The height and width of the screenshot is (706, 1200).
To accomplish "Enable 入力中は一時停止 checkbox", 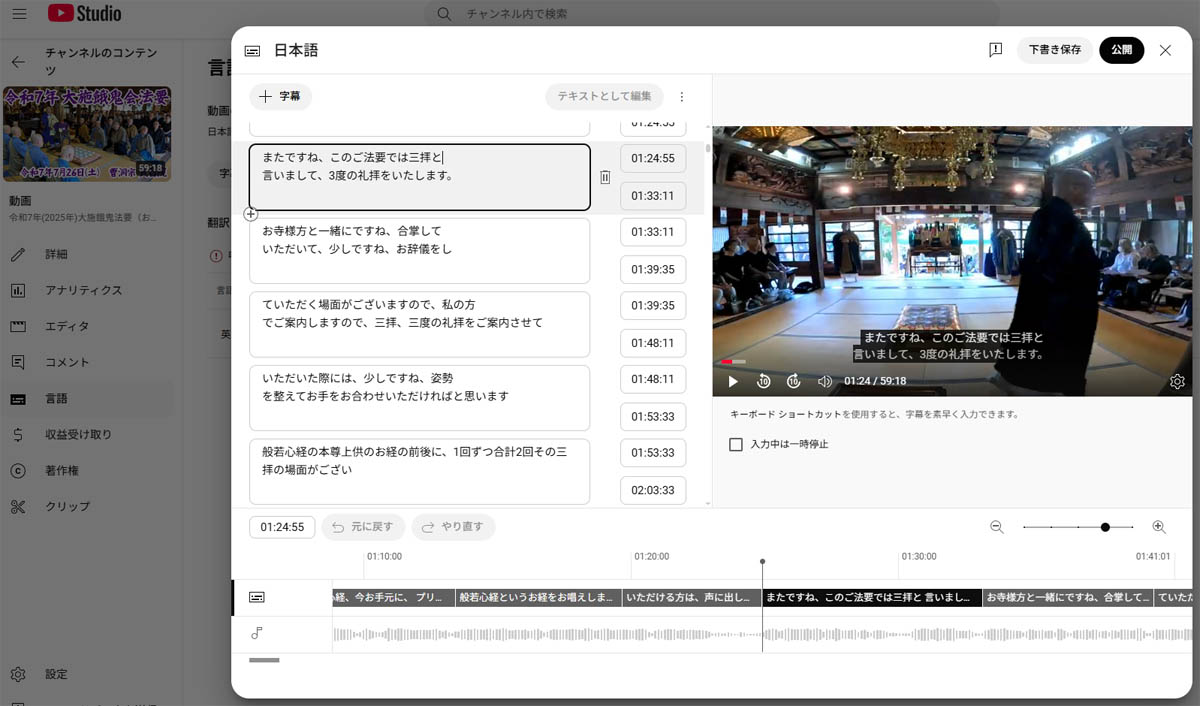I will pyautogui.click(x=736, y=444).
